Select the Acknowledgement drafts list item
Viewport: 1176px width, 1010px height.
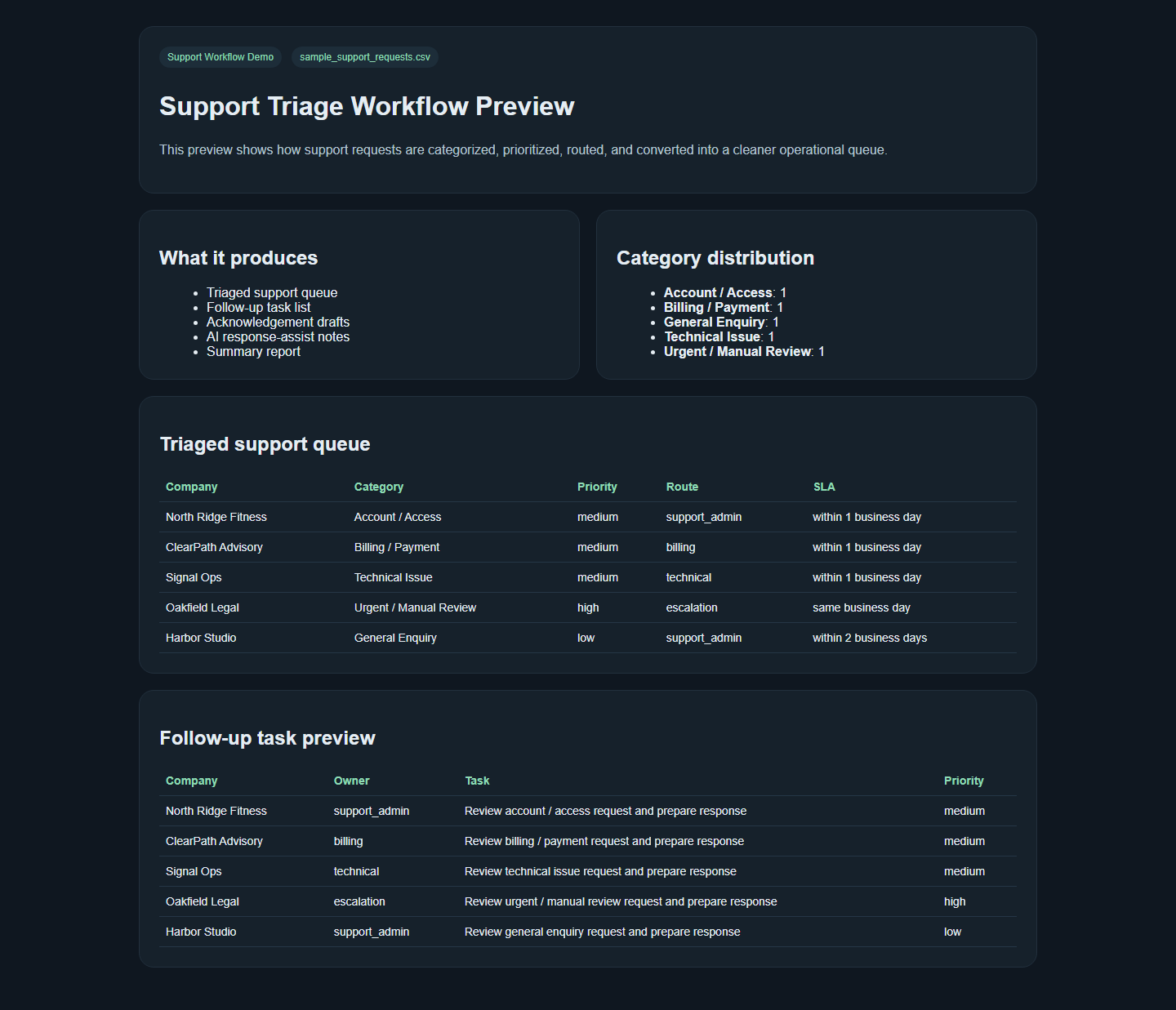[278, 322]
